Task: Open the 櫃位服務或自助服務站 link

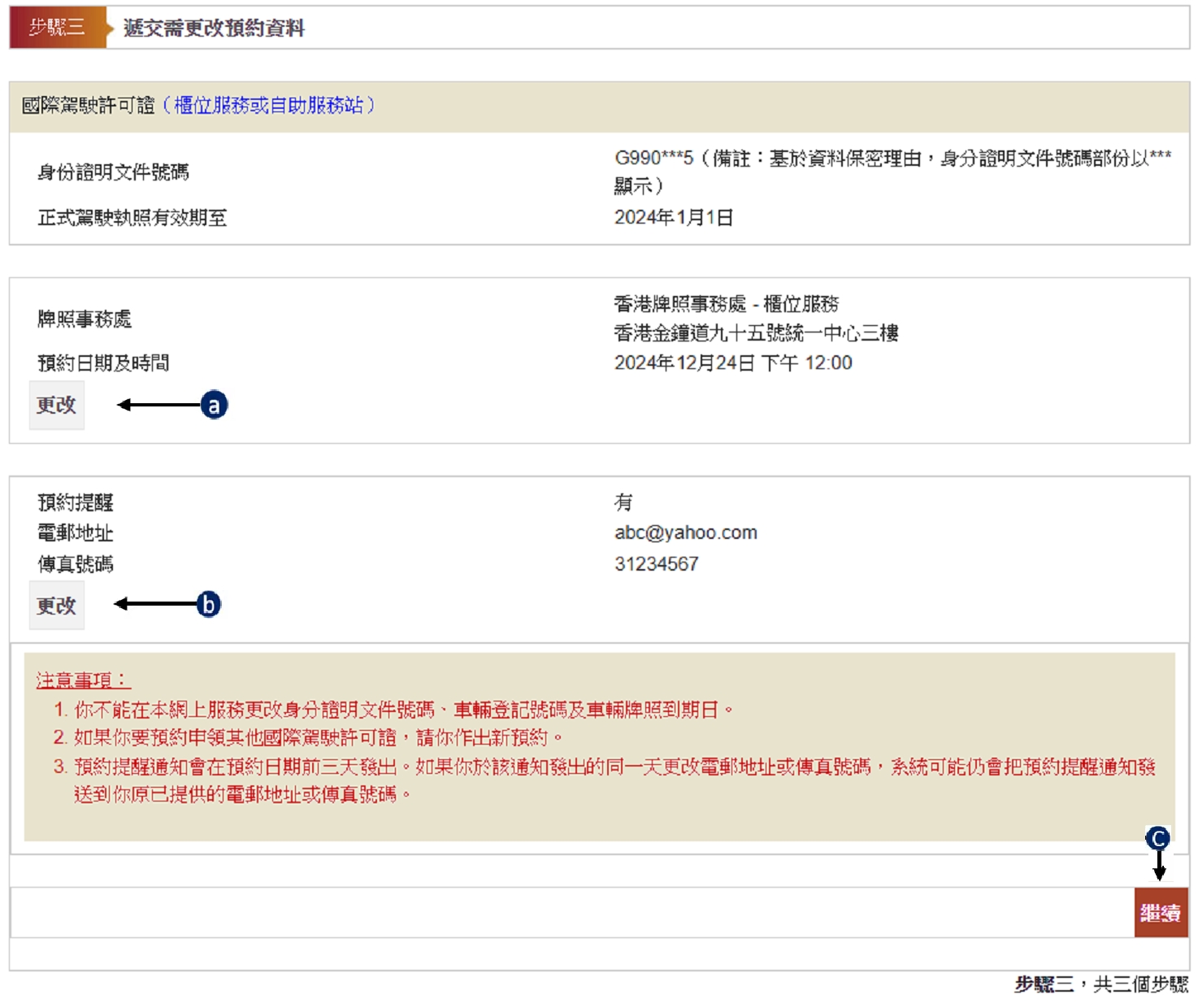Action: pos(268,106)
